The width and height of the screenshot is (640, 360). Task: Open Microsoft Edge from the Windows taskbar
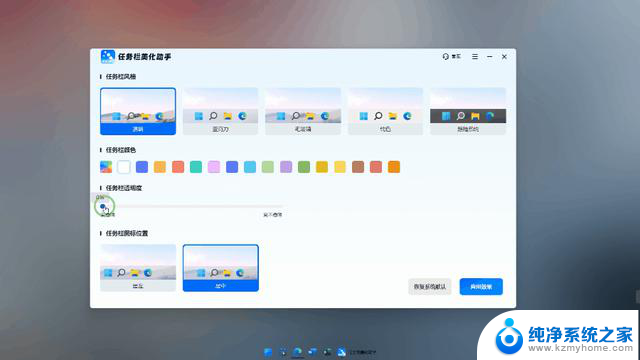[x=298, y=352]
